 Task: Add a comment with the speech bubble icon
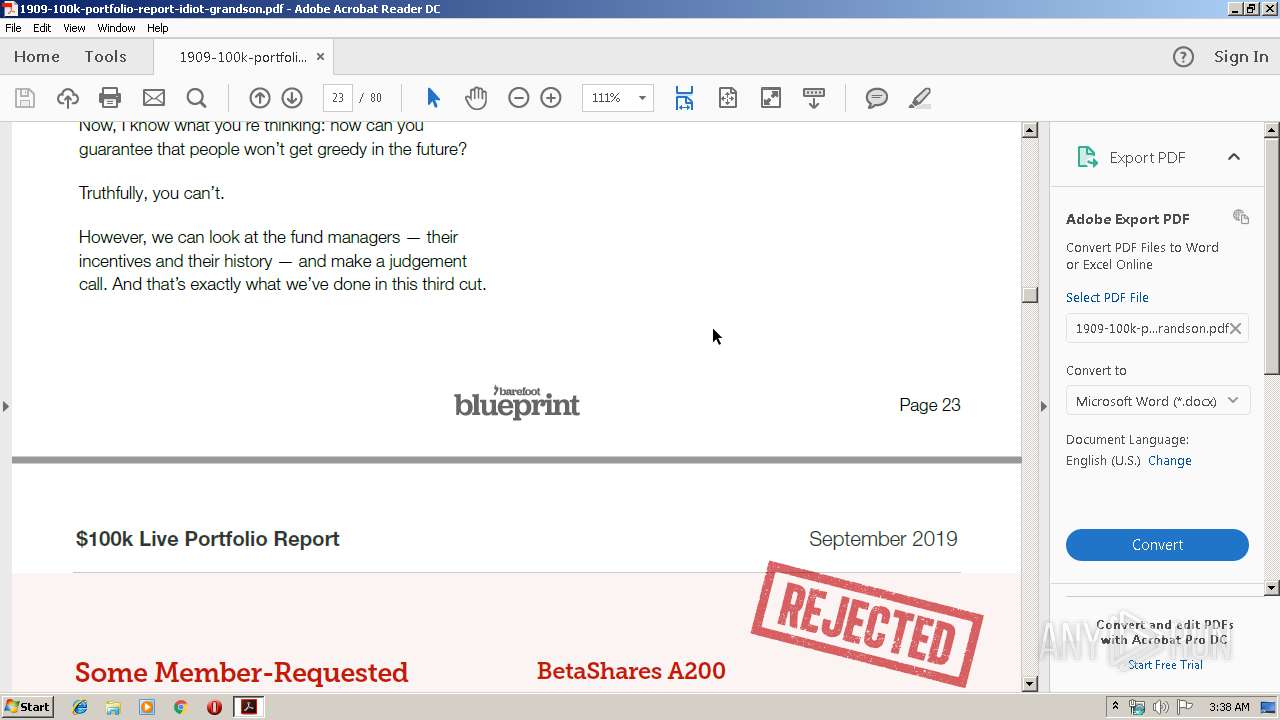click(x=877, y=98)
